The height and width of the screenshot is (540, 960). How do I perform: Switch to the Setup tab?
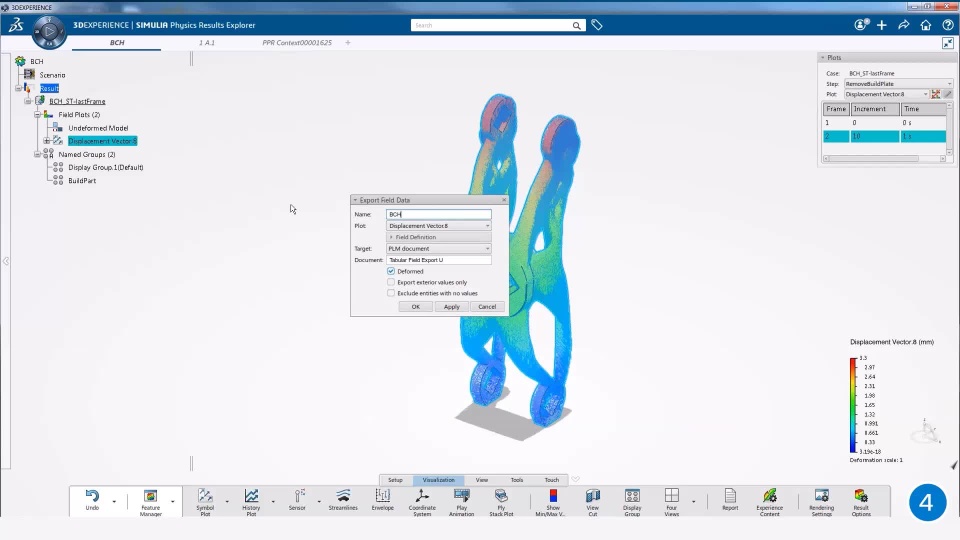click(396, 480)
